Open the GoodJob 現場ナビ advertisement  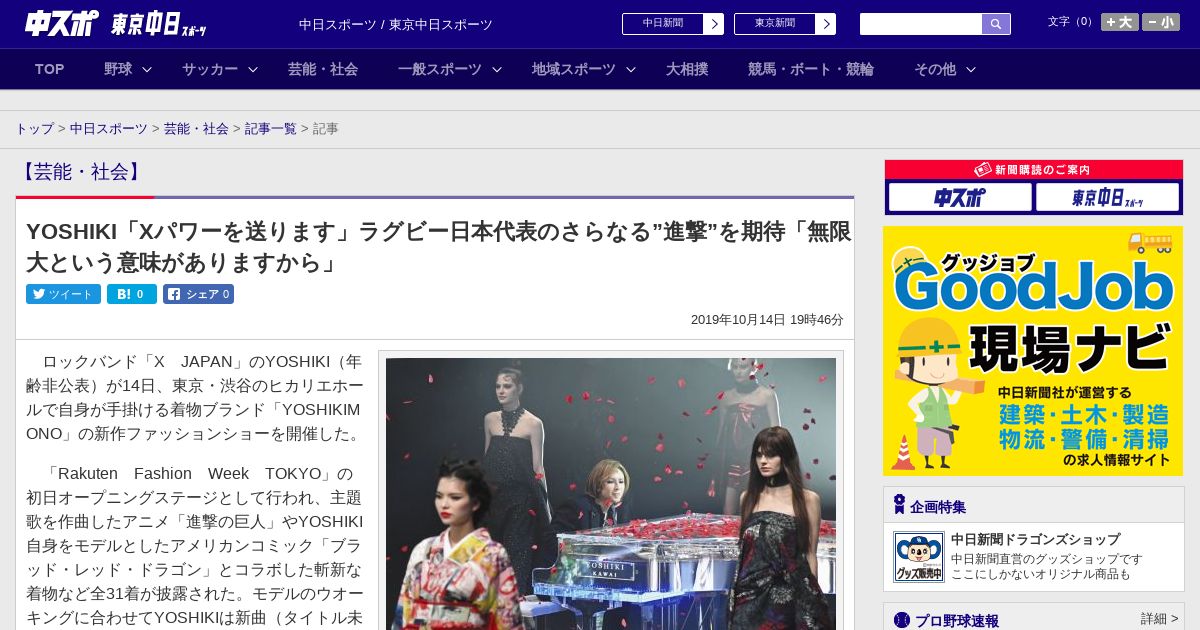[x=1033, y=351]
